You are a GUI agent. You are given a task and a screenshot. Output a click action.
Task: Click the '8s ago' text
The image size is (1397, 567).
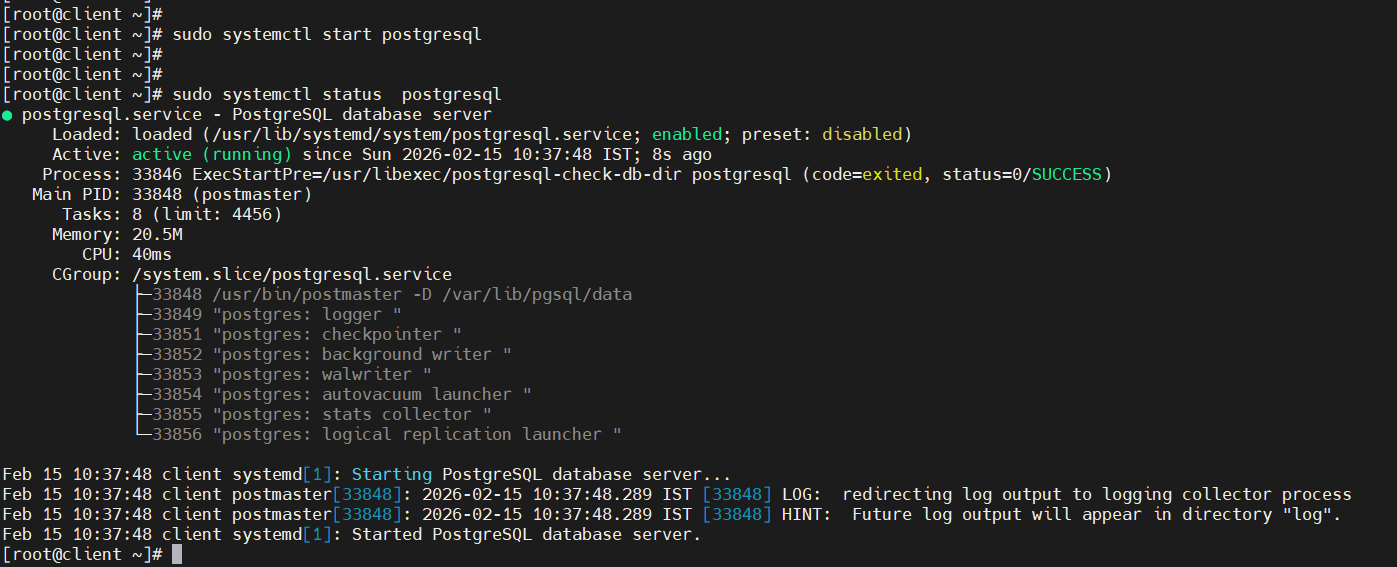682,154
